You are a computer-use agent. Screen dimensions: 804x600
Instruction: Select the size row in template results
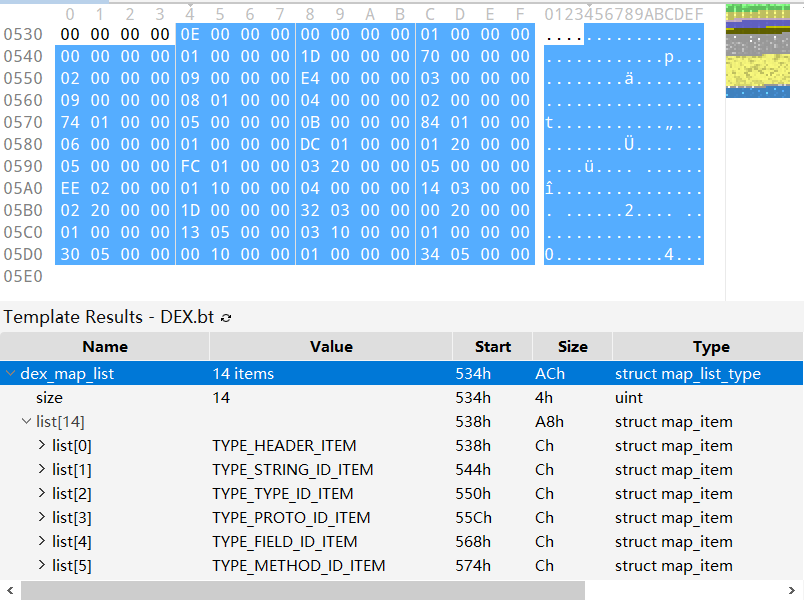(x=401, y=397)
